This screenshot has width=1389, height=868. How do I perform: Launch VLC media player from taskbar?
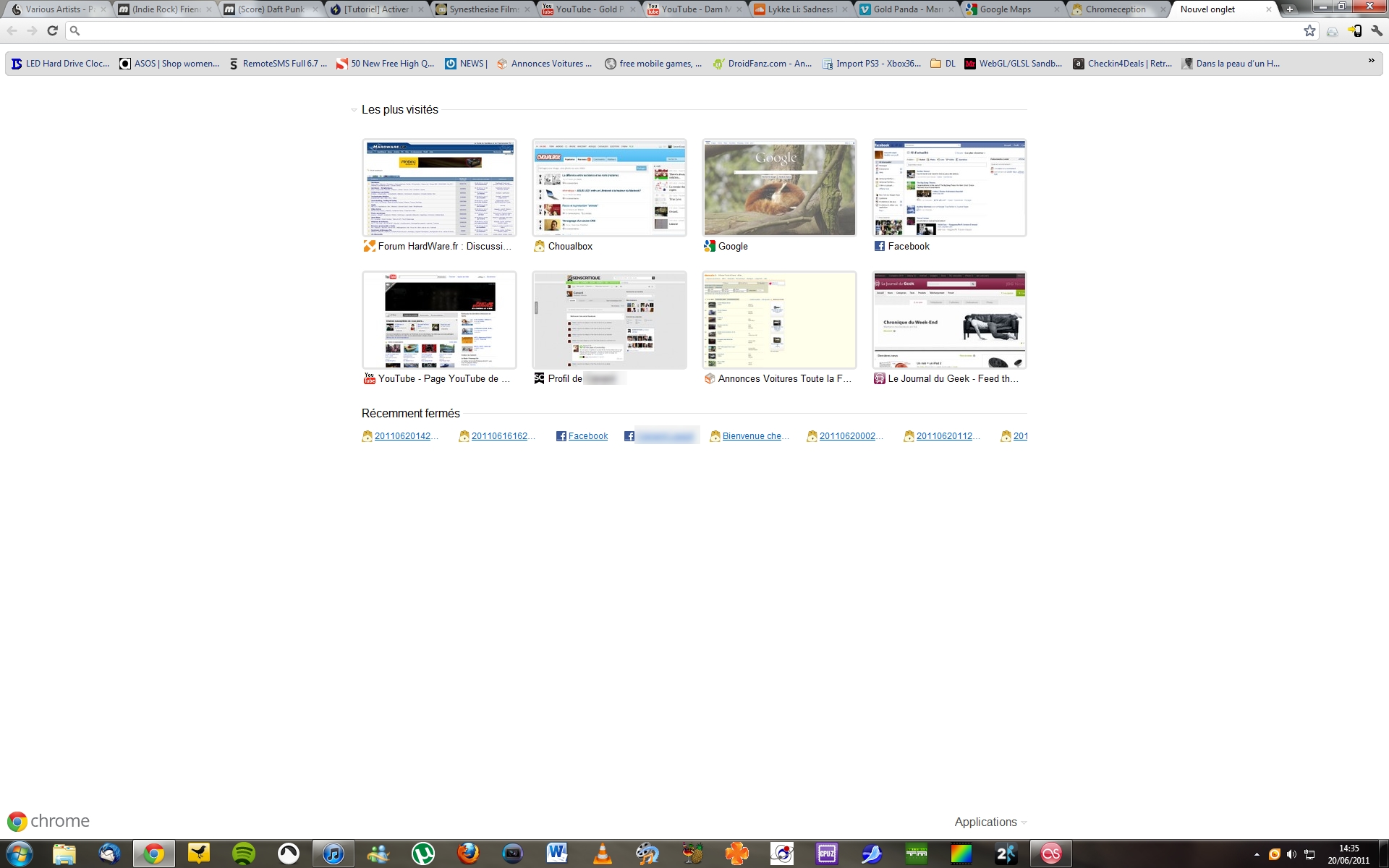[x=602, y=854]
